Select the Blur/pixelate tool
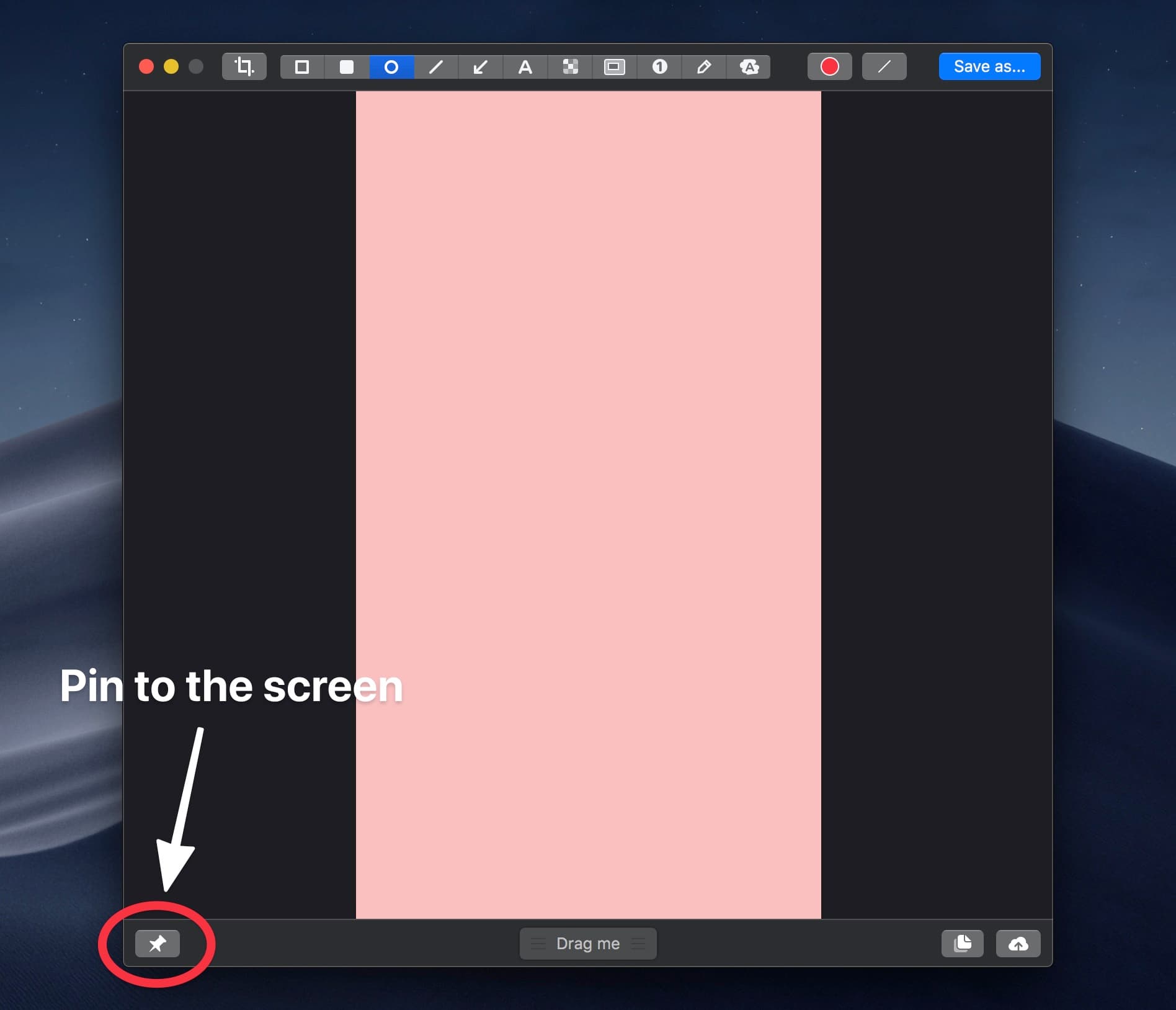Image resolution: width=1176 pixels, height=1010 pixels. [569, 66]
